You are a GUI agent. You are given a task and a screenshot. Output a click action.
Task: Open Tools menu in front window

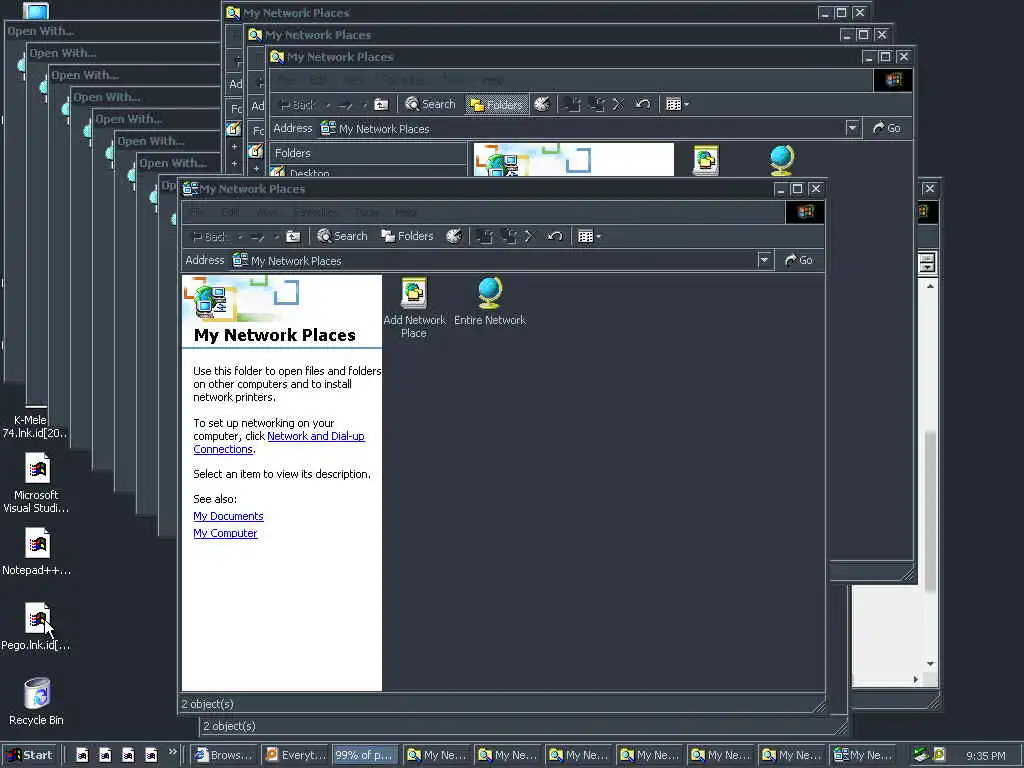coord(366,212)
